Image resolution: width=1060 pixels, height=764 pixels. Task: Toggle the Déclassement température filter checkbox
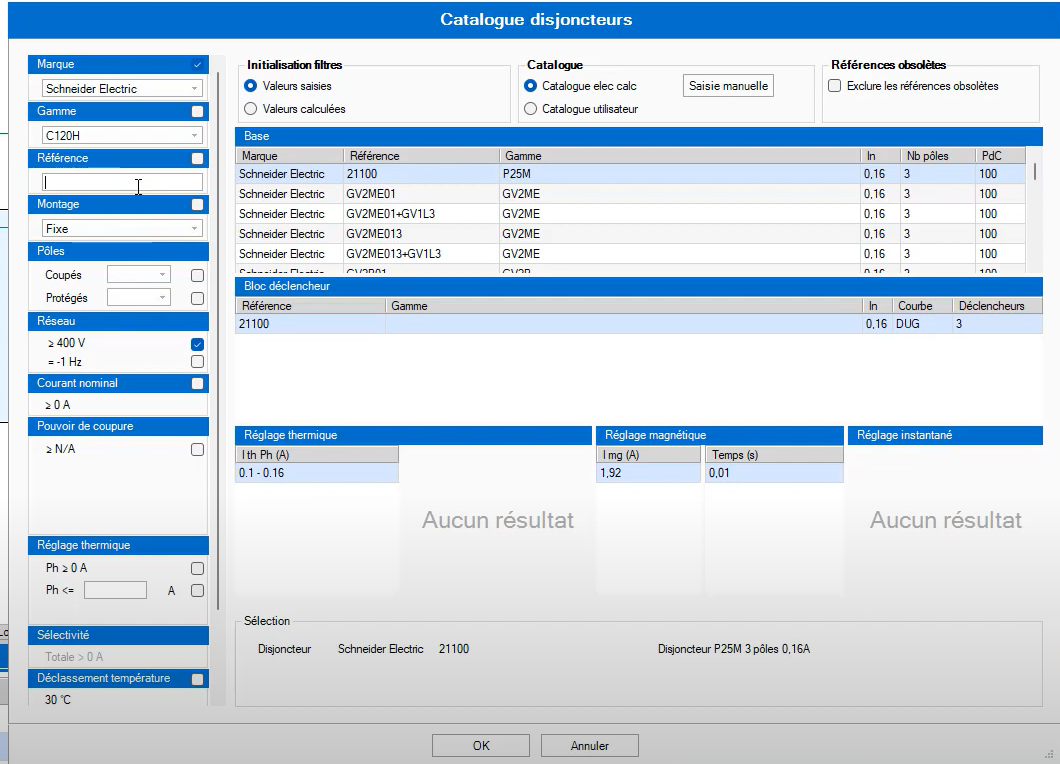click(x=199, y=678)
